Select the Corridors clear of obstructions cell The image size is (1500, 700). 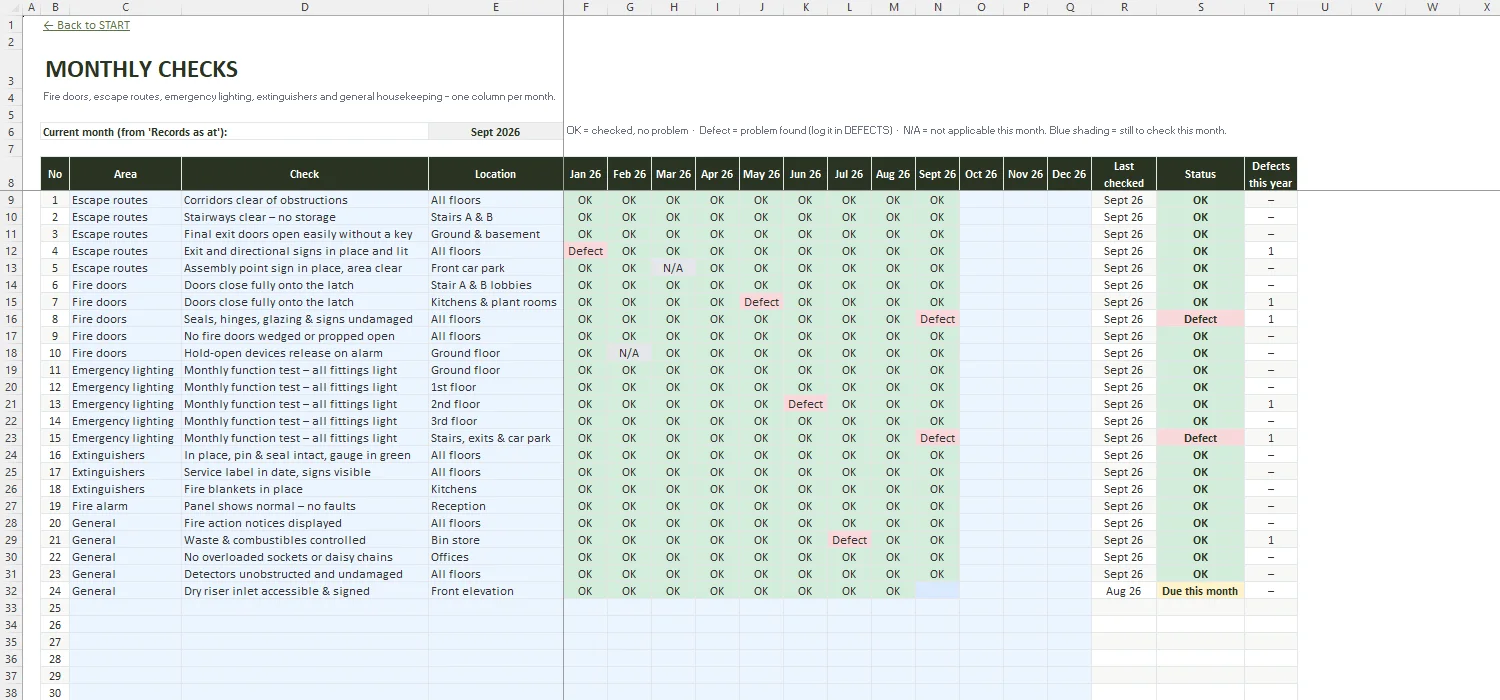[x=305, y=200]
